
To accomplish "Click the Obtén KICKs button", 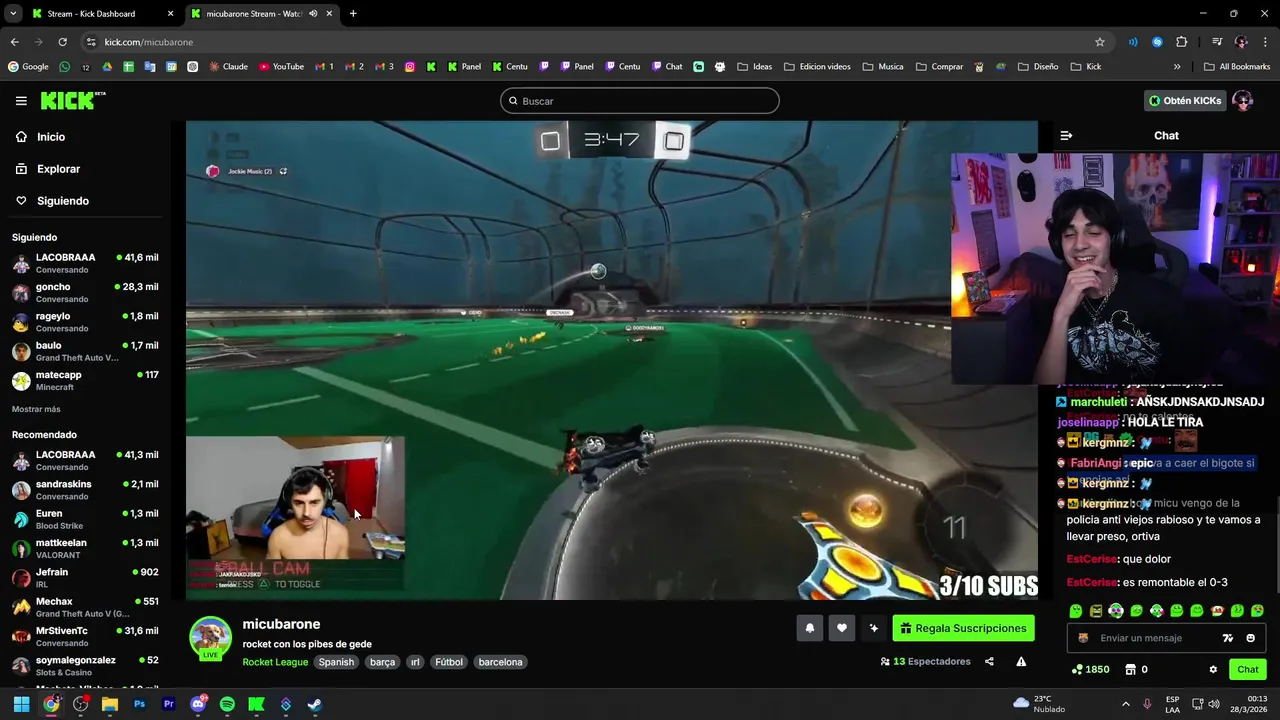I will 1185,101.
